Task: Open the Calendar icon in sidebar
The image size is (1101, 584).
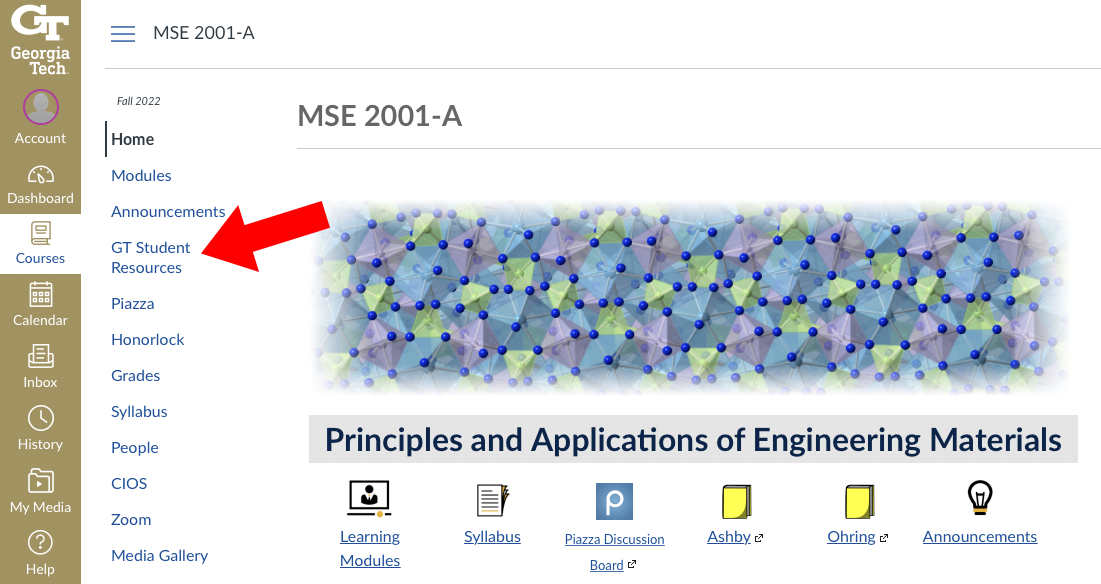Action: click(40, 295)
